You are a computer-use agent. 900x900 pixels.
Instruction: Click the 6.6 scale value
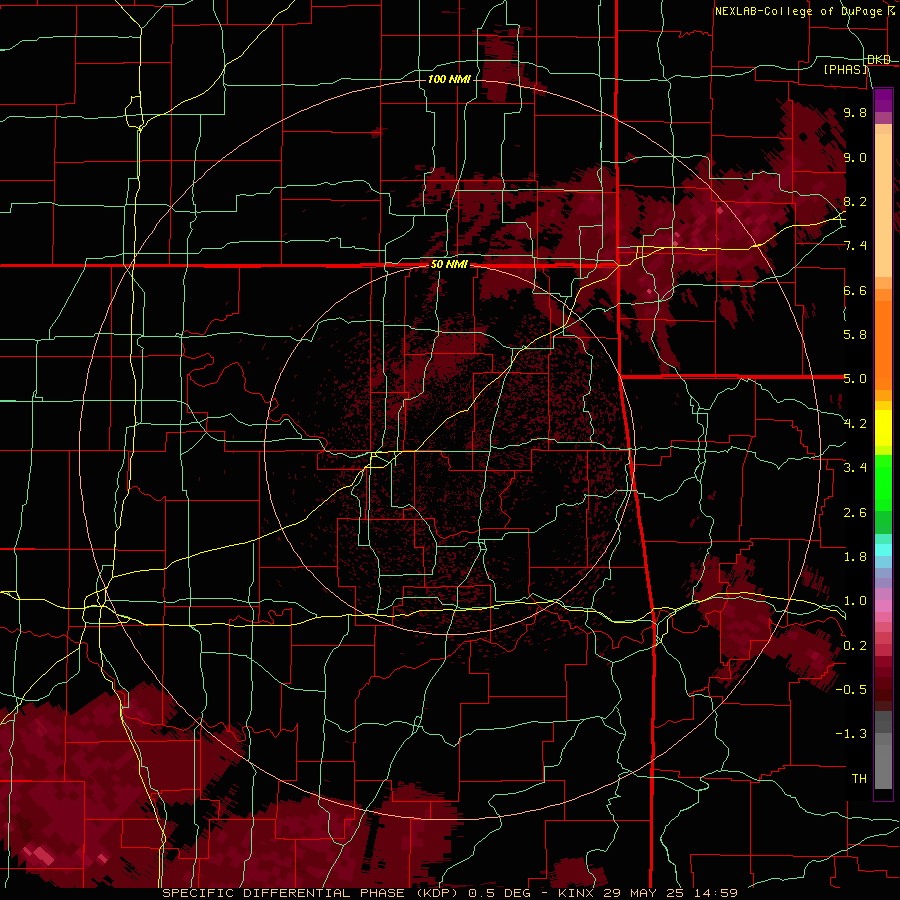[x=855, y=290]
